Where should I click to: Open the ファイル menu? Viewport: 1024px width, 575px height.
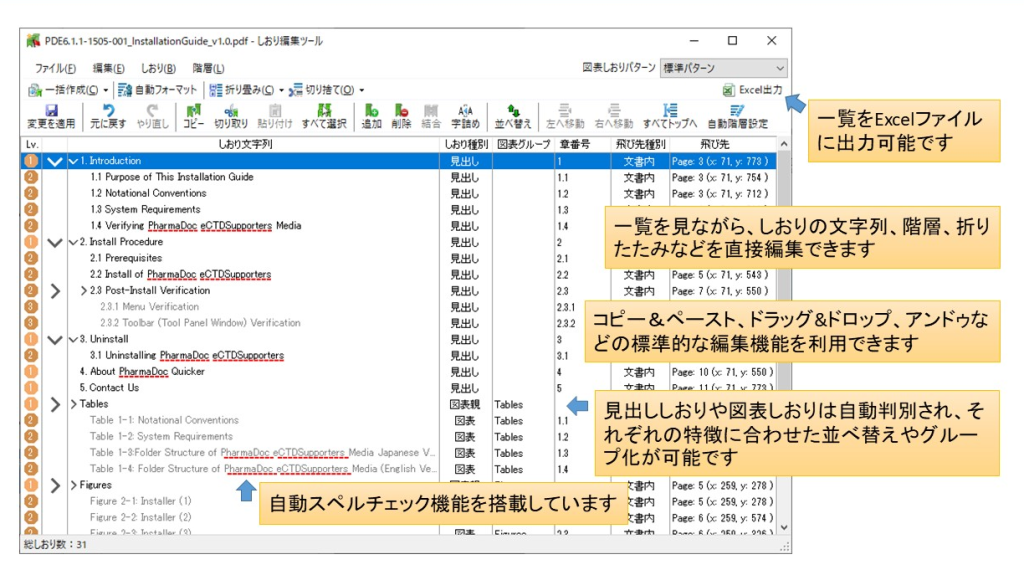(55, 68)
